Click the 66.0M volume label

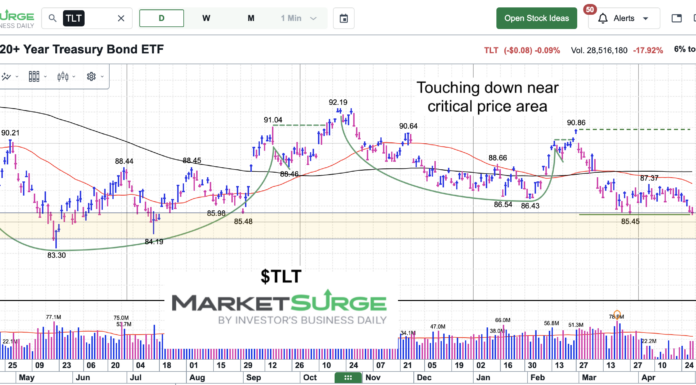pyautogui.click(x=503, y=320)
